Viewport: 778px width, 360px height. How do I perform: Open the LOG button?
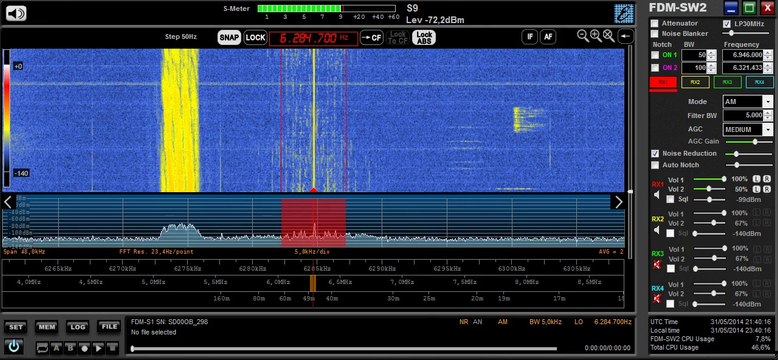pyautogui.click(x=78, y=327)
